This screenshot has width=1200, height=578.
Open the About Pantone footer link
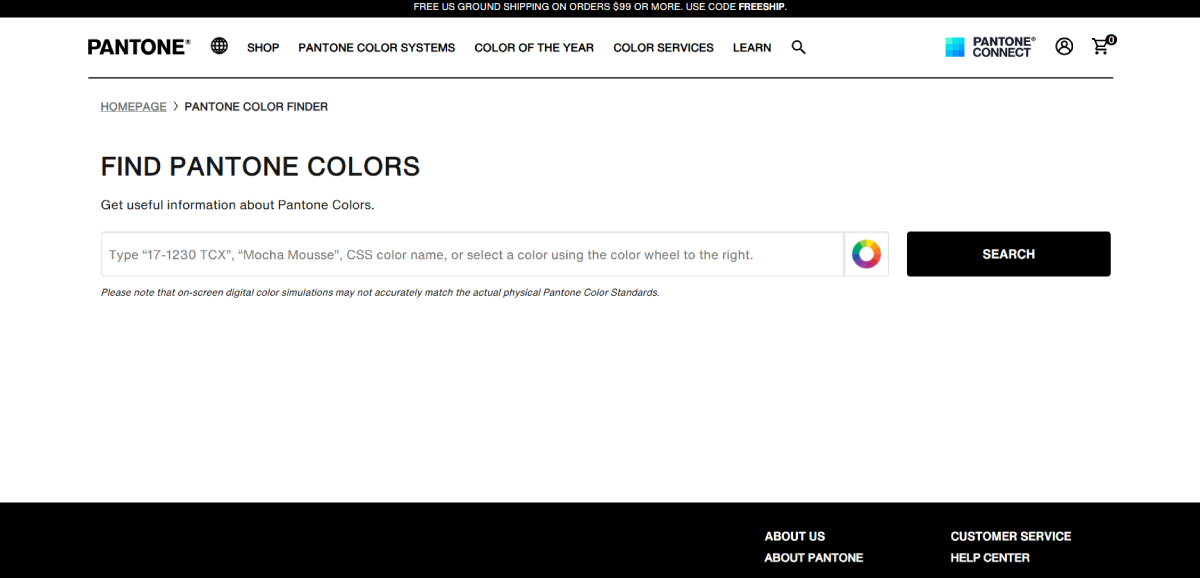point(814,558)
